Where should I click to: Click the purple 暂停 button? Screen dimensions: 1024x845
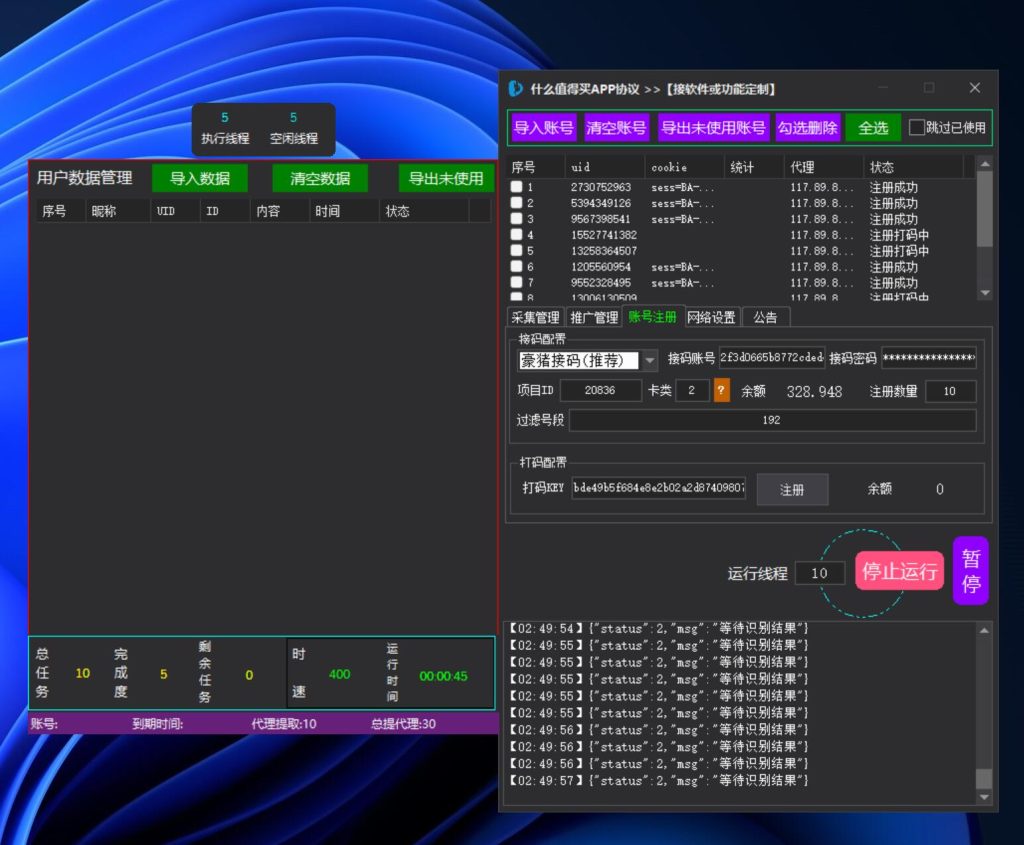point(970,571)
